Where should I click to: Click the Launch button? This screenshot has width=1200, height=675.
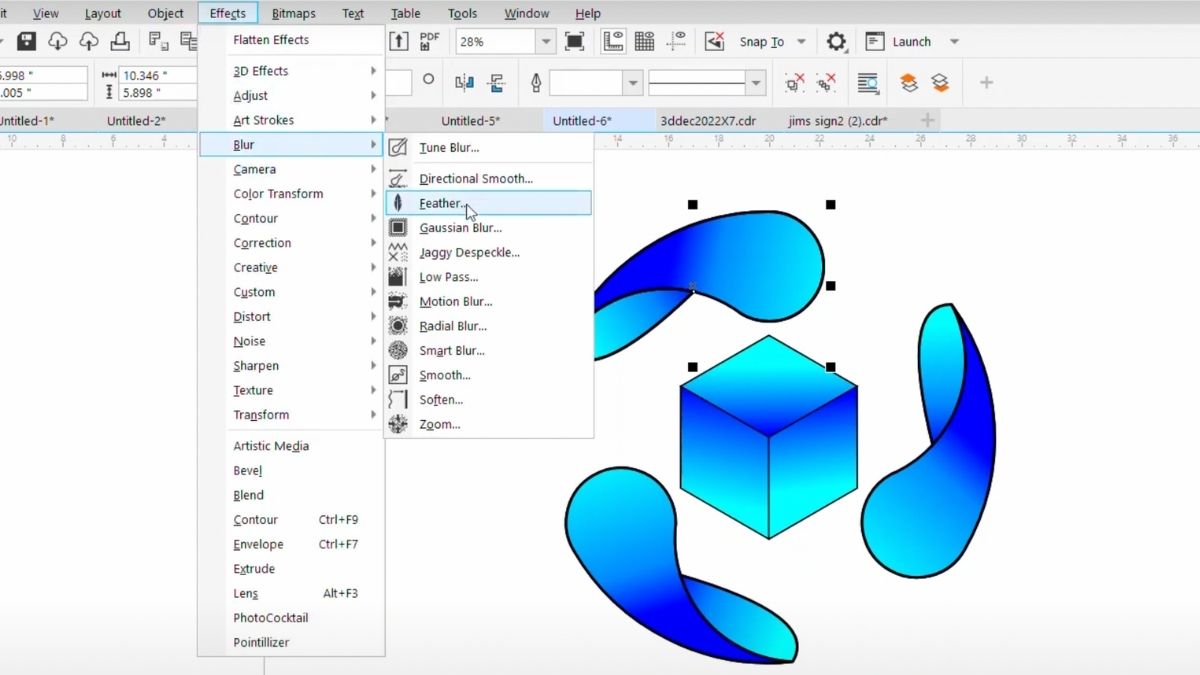pyautogui.click(x=912, y=41)
